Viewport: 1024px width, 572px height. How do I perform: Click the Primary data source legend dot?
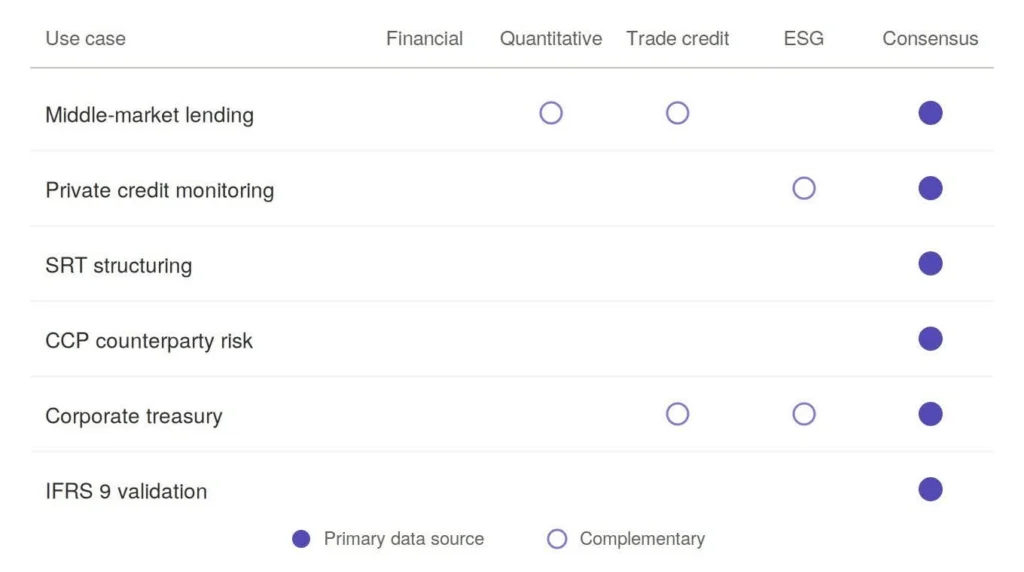coord(301,539)
